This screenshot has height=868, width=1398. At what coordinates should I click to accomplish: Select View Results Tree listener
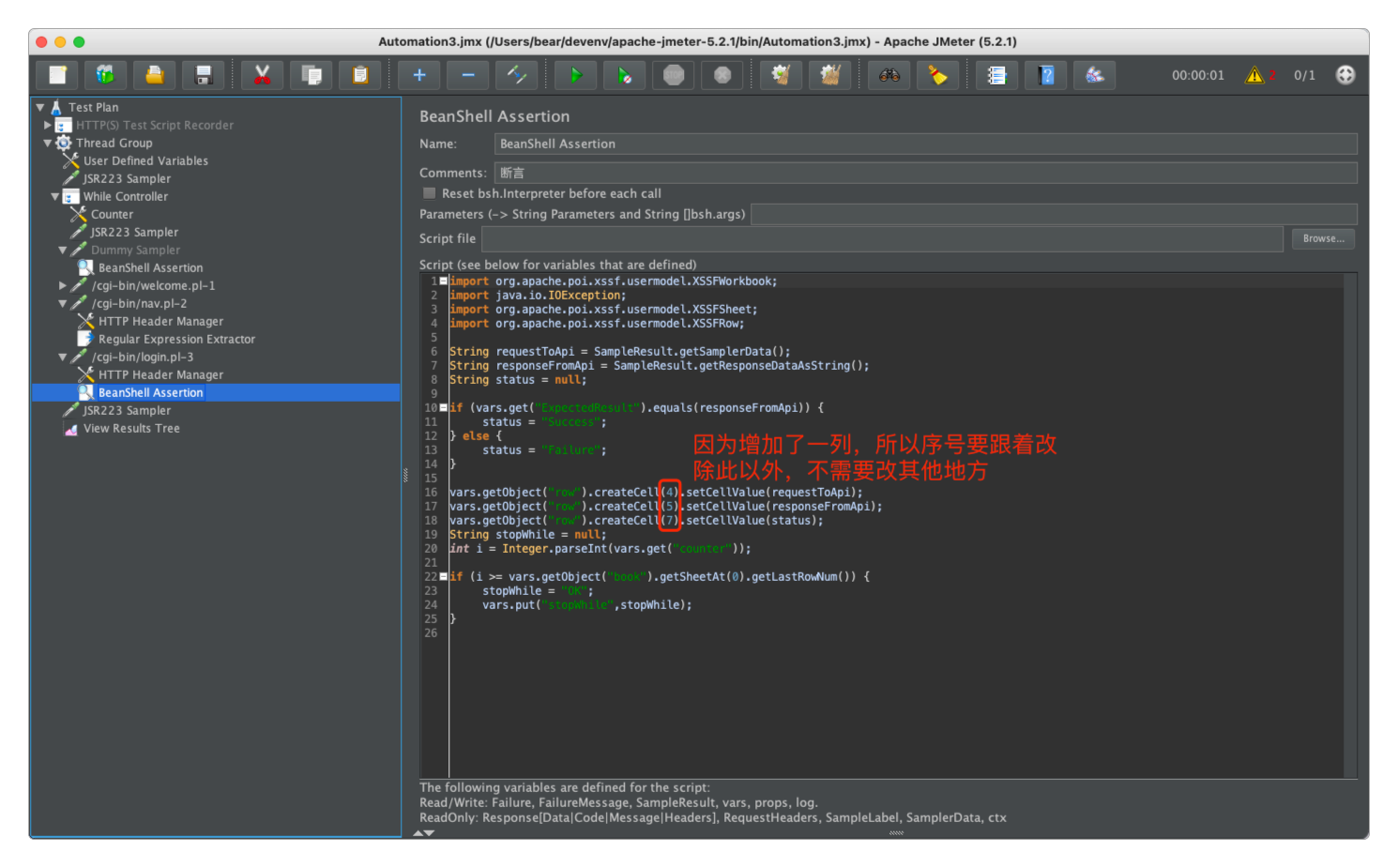pos(131,428)
